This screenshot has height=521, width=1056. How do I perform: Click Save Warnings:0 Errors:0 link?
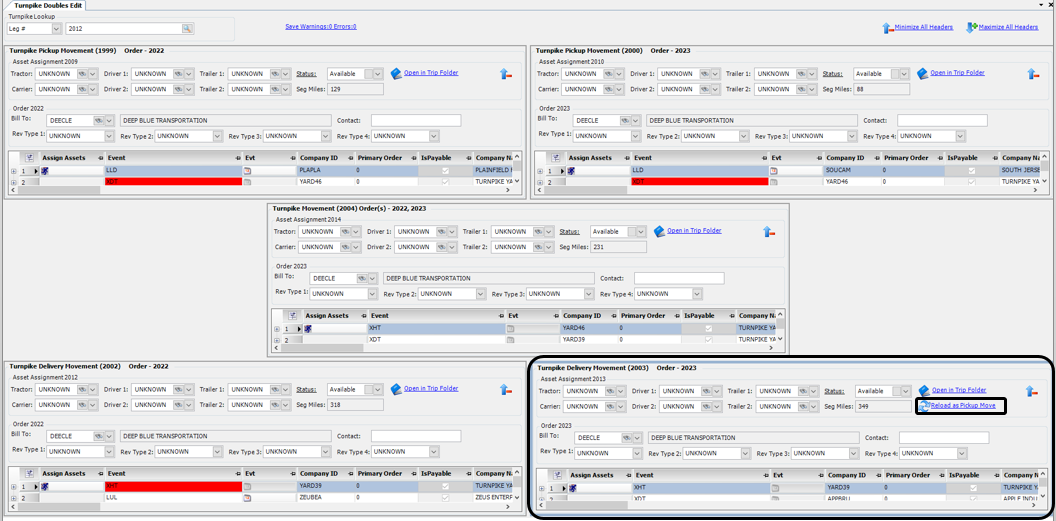320,27
